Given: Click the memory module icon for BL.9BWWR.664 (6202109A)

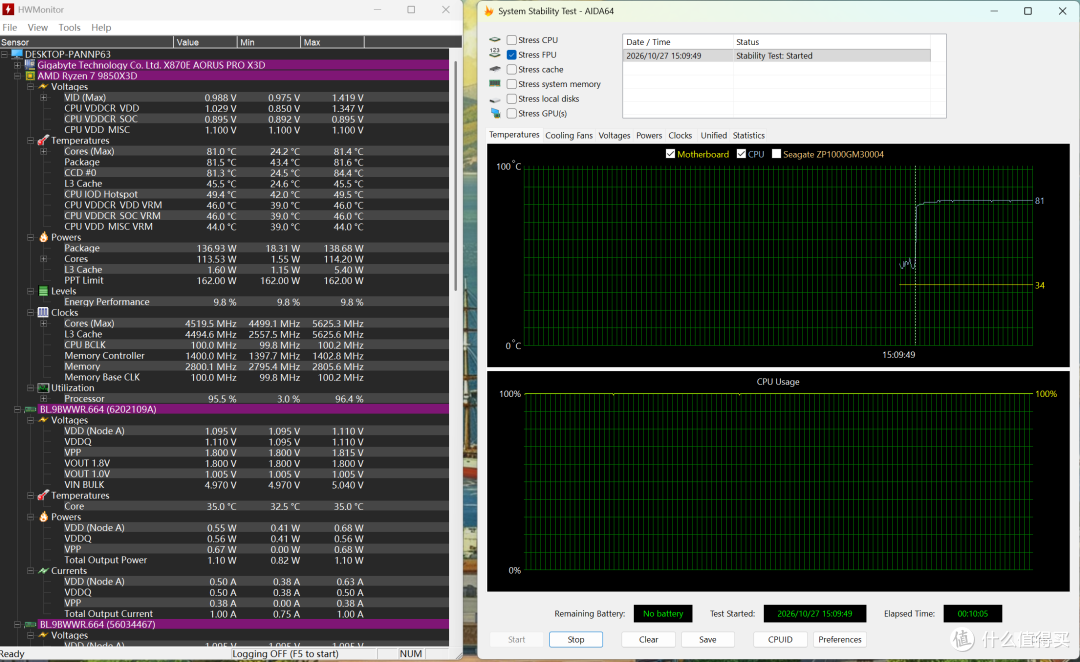Looking at the screenshot, I should tap(30, 409).
